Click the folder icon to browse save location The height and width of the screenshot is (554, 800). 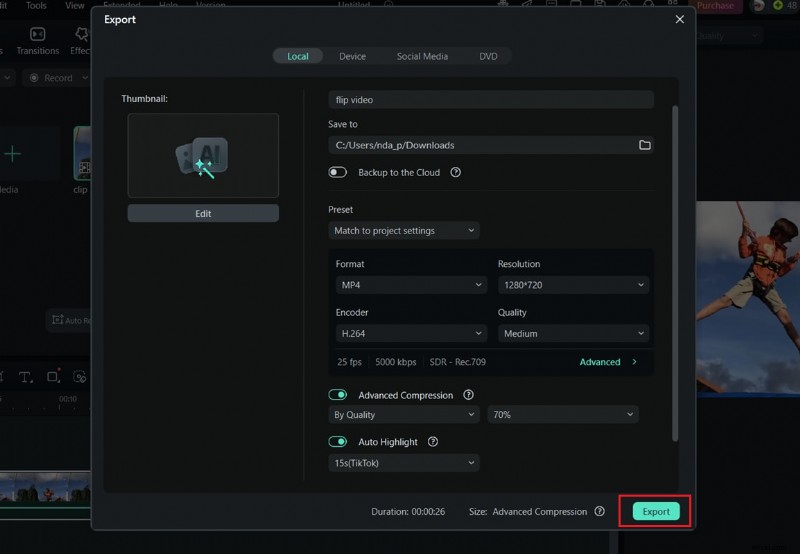point(645,145)
